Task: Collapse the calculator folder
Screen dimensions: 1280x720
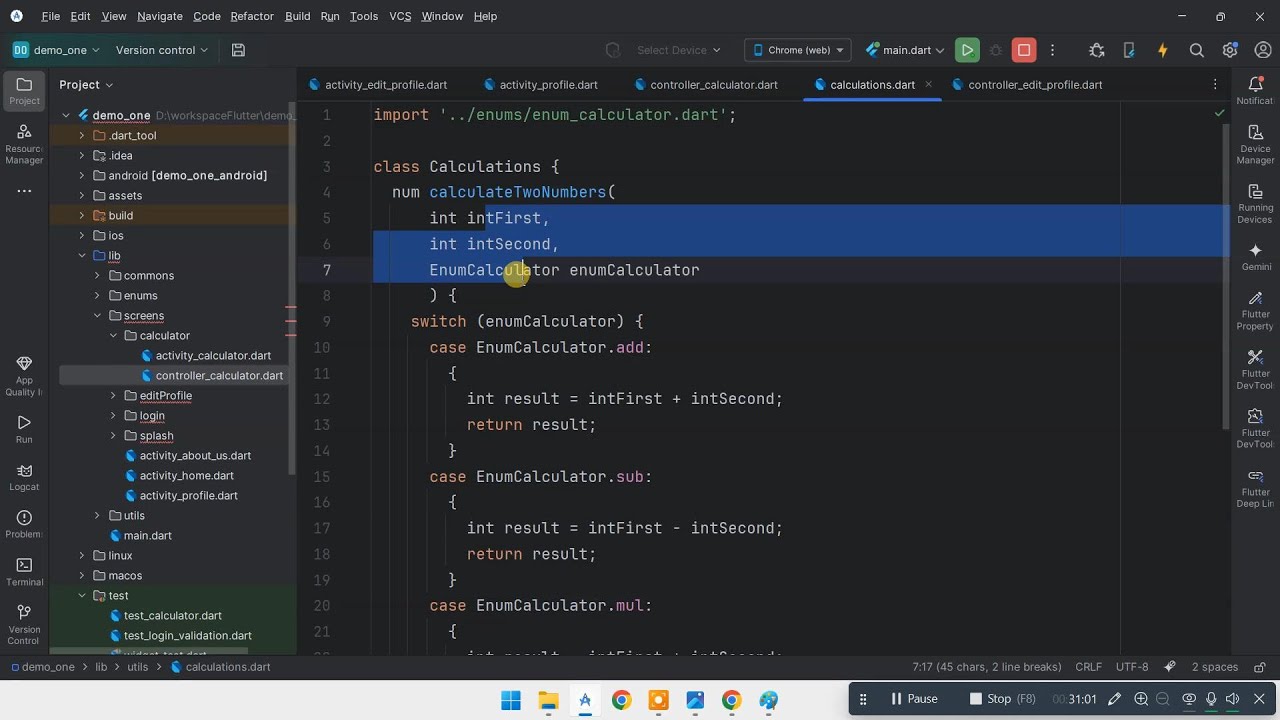Action: pos(113,335)
